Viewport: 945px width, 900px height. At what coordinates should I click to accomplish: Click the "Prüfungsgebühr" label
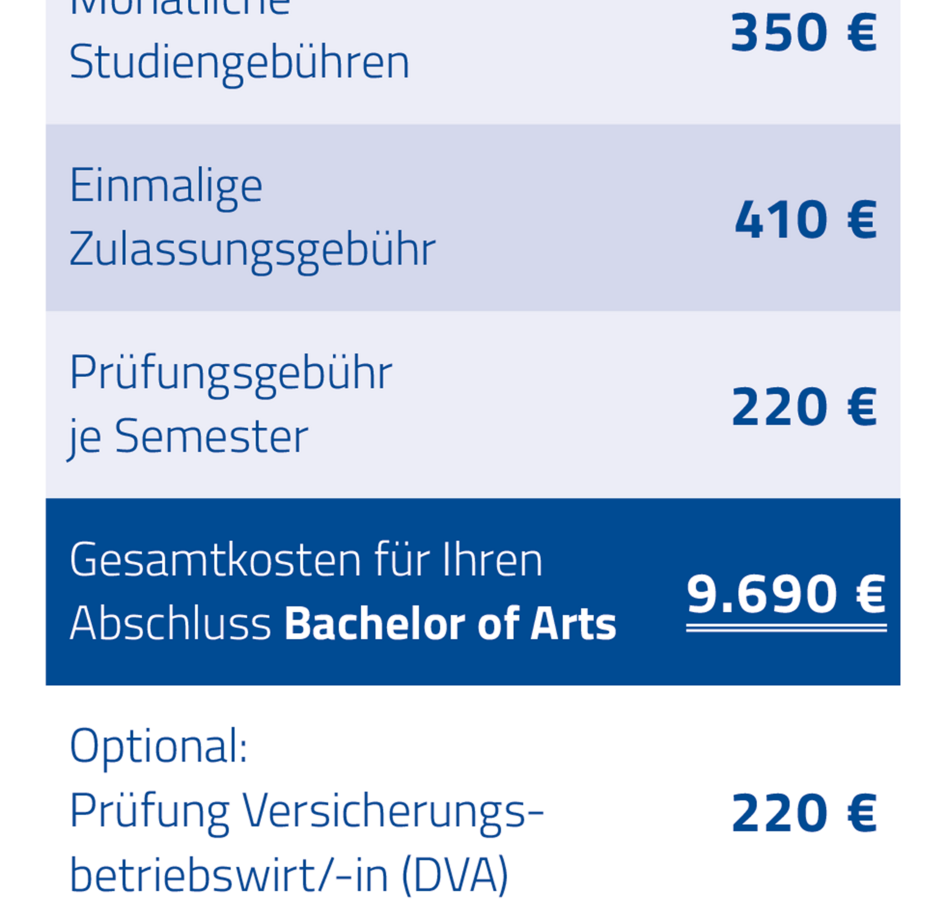point(231,374)
